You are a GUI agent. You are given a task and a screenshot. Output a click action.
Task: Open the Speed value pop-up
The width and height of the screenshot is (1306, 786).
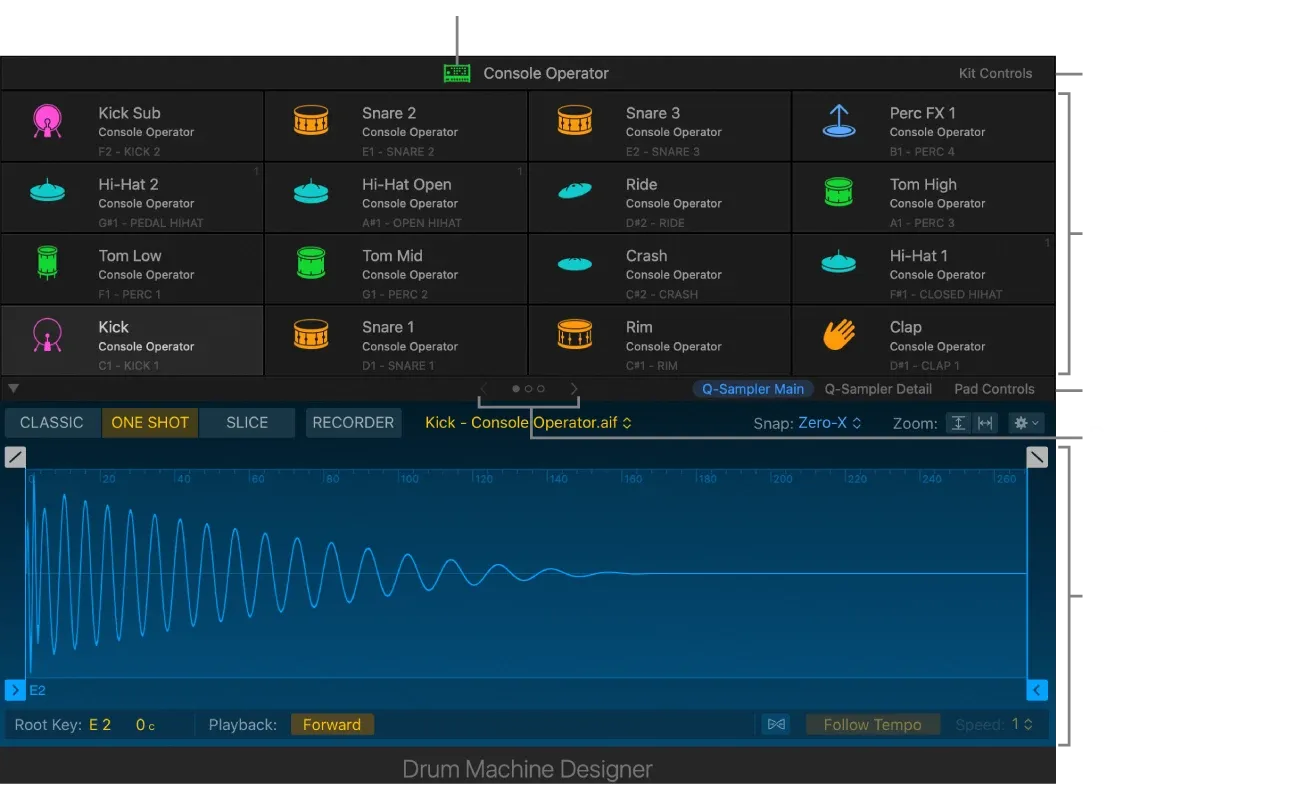tap(1021, 724)
